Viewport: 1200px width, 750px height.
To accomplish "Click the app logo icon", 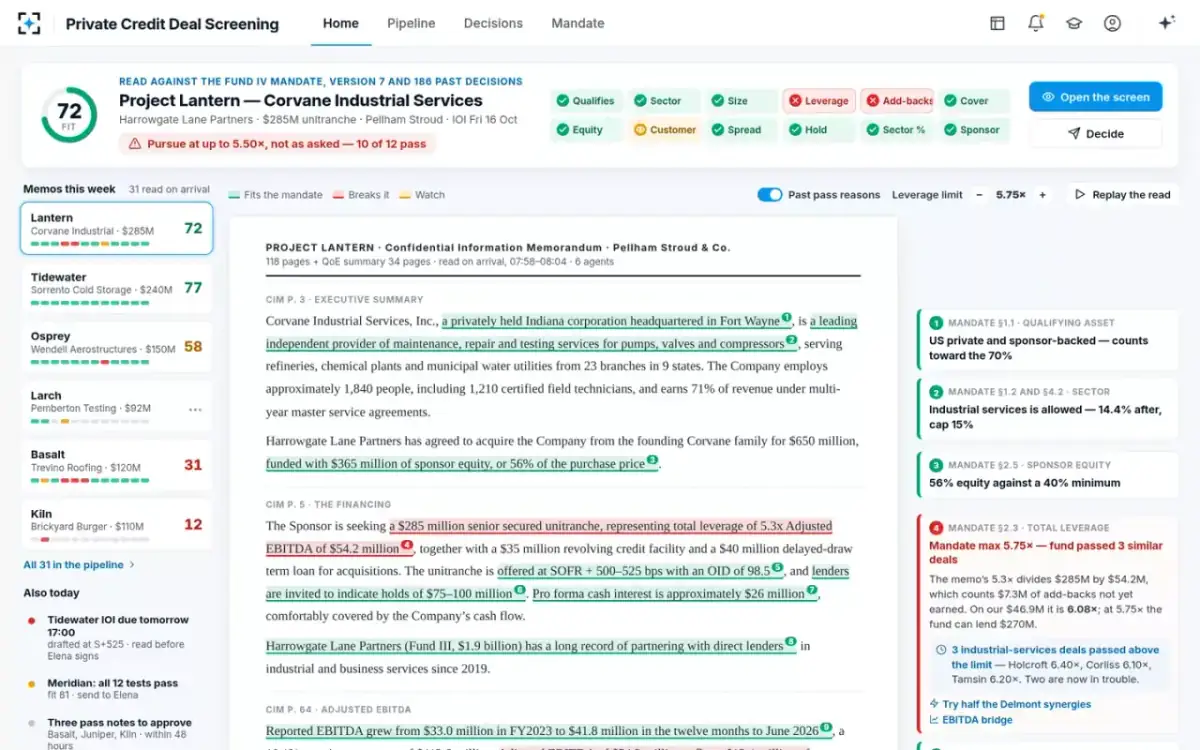I will click(29, 23).
